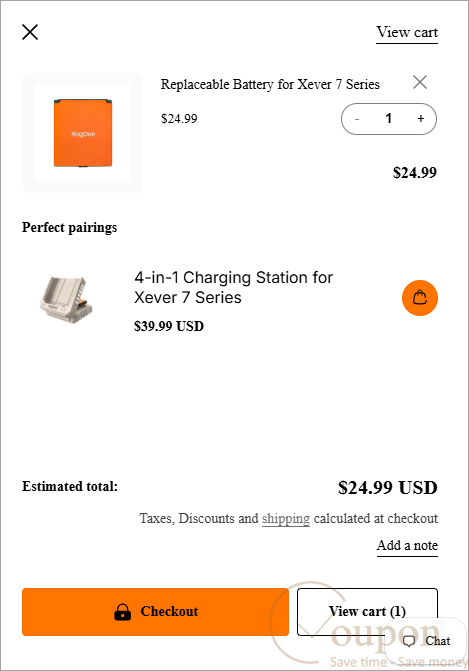The image size is (469, 671).
Task: Click the quantity field showing 1
Action: [389, 119]
